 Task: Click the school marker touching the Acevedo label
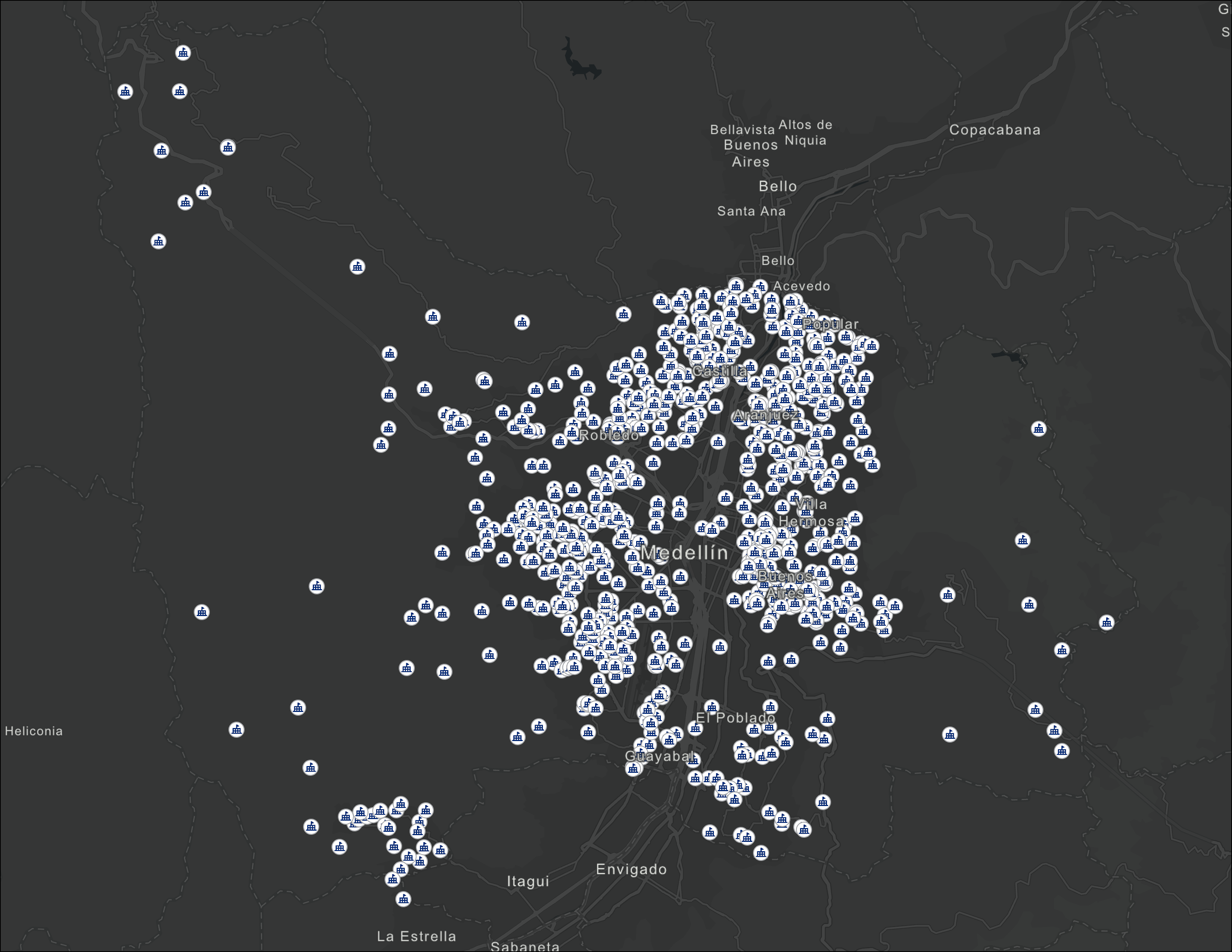(x=760, y=286)
